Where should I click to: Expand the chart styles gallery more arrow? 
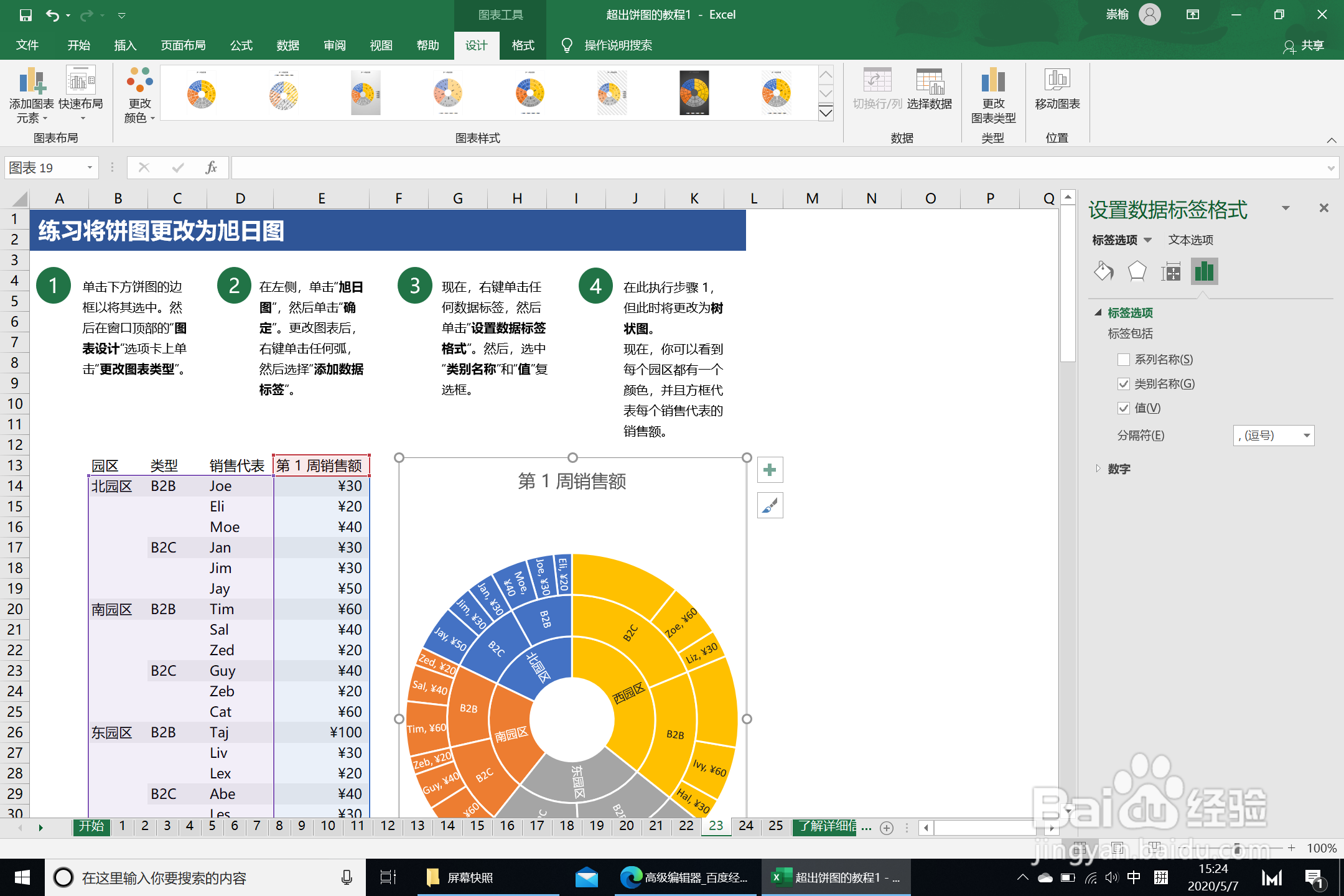[826, 113]
